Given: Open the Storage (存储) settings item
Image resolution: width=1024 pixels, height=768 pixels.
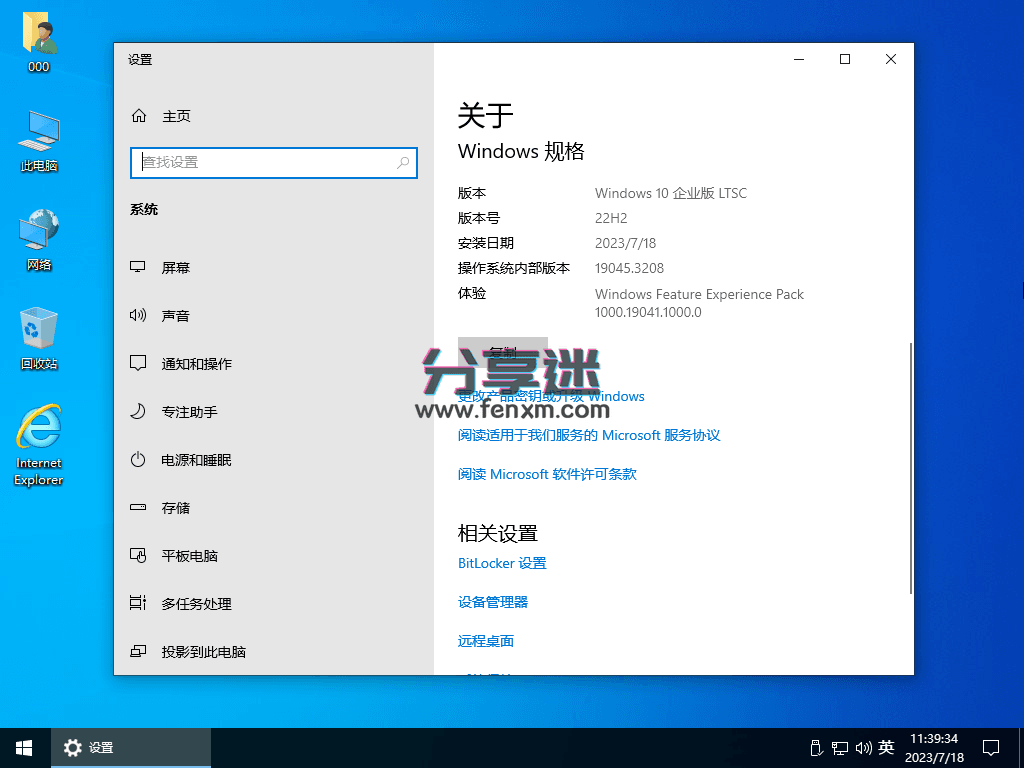Looking at the screenshot, I should pos(175,508).
